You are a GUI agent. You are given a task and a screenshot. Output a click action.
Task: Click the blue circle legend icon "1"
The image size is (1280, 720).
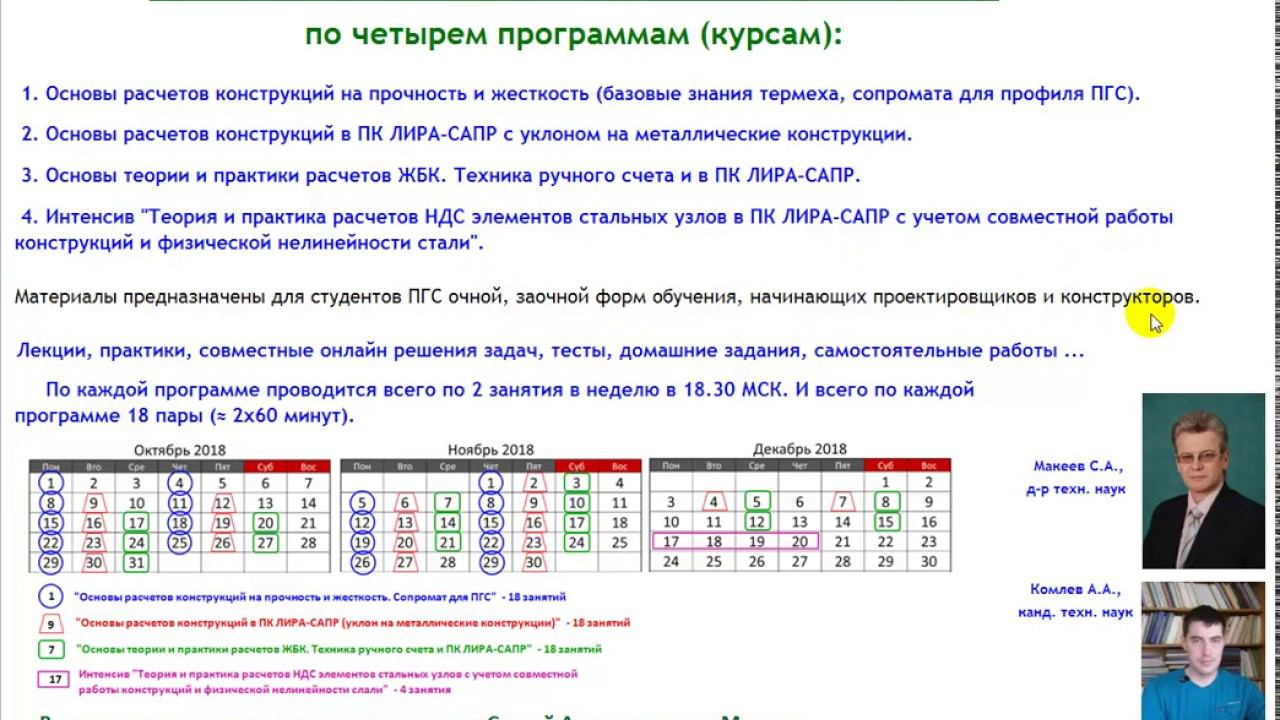51,595
